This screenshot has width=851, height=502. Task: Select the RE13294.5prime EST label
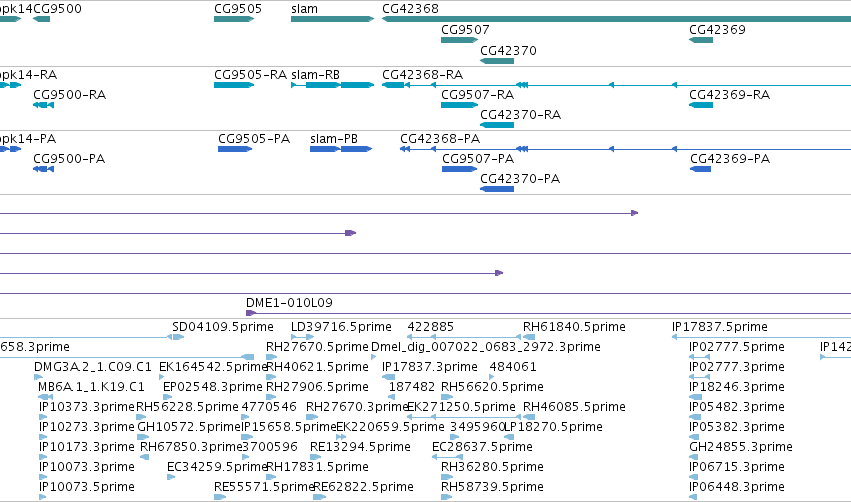[360, 447]
